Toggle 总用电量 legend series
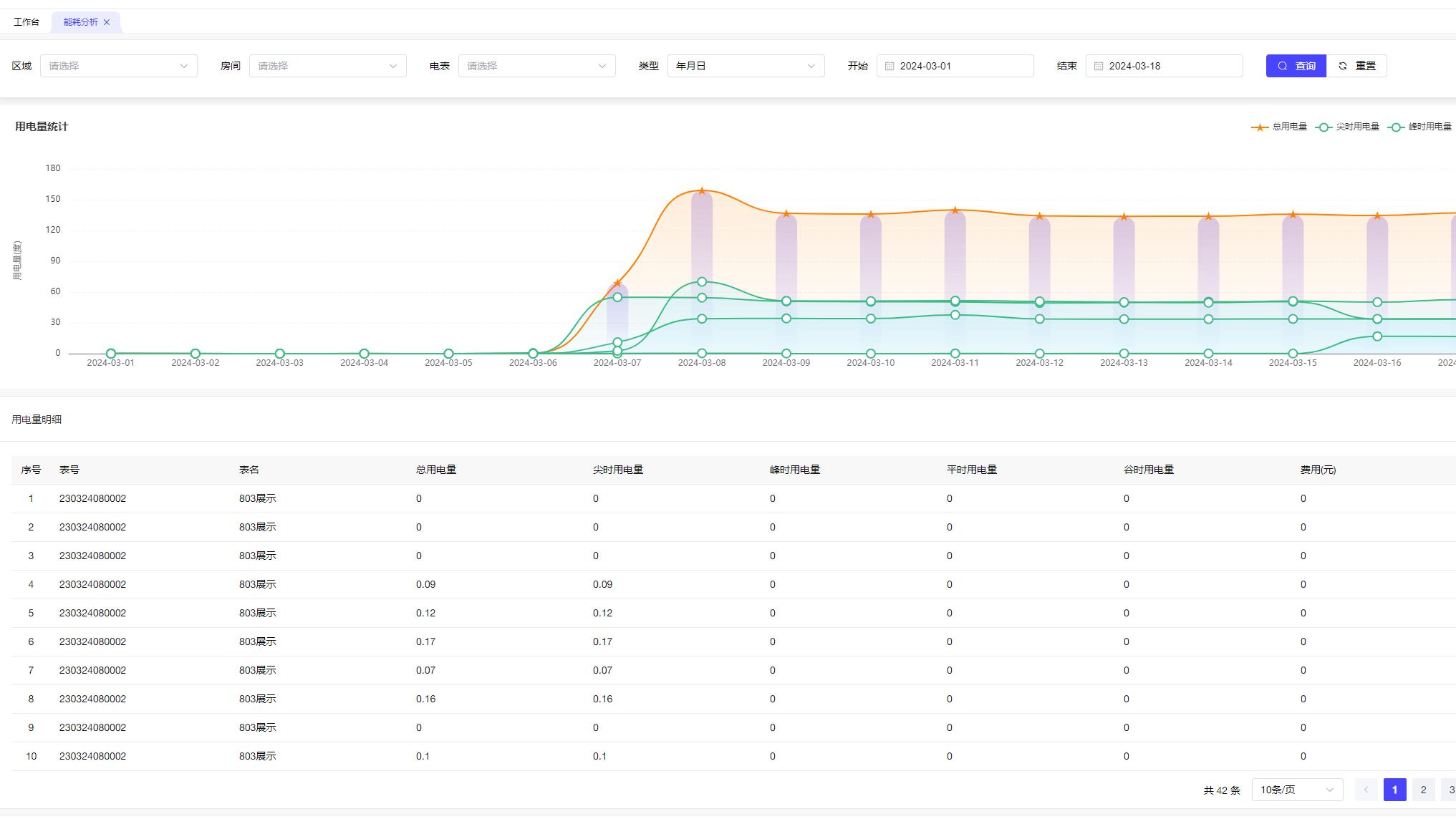Screen dimensions: 1456x819 1279,127
